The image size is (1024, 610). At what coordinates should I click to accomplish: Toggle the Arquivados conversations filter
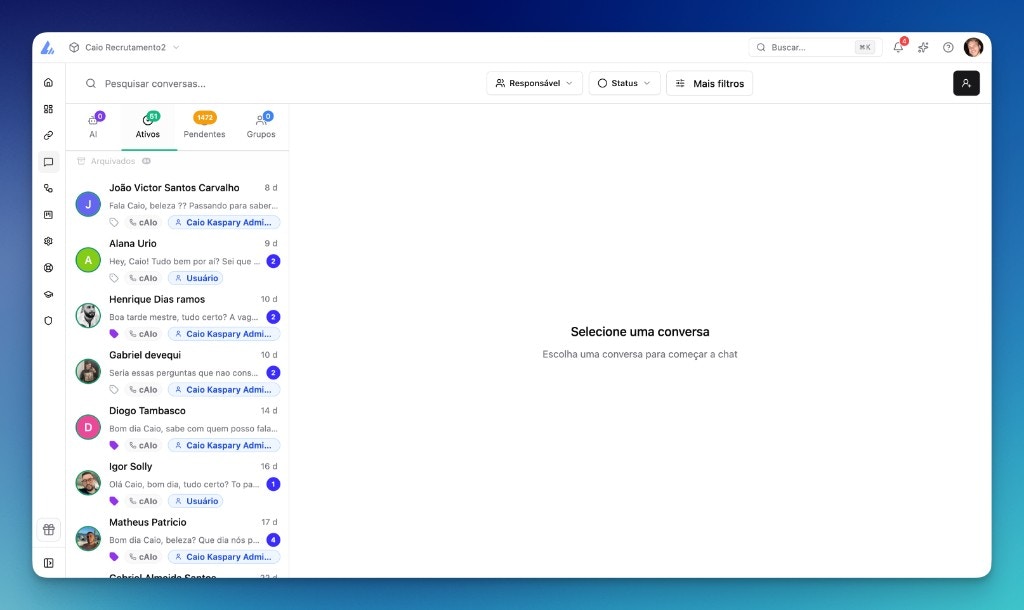pyautogui.click(x=110, y=160)
